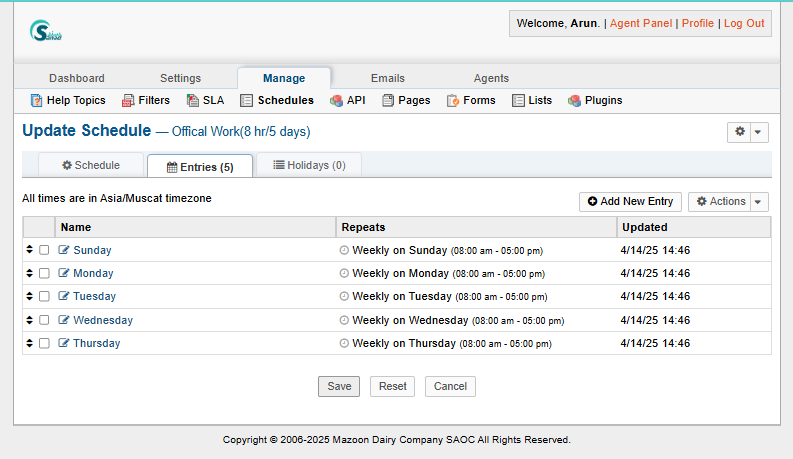793x459 pixels.
Task: Click the sort handle for Monday row
Action: point(29,273)
